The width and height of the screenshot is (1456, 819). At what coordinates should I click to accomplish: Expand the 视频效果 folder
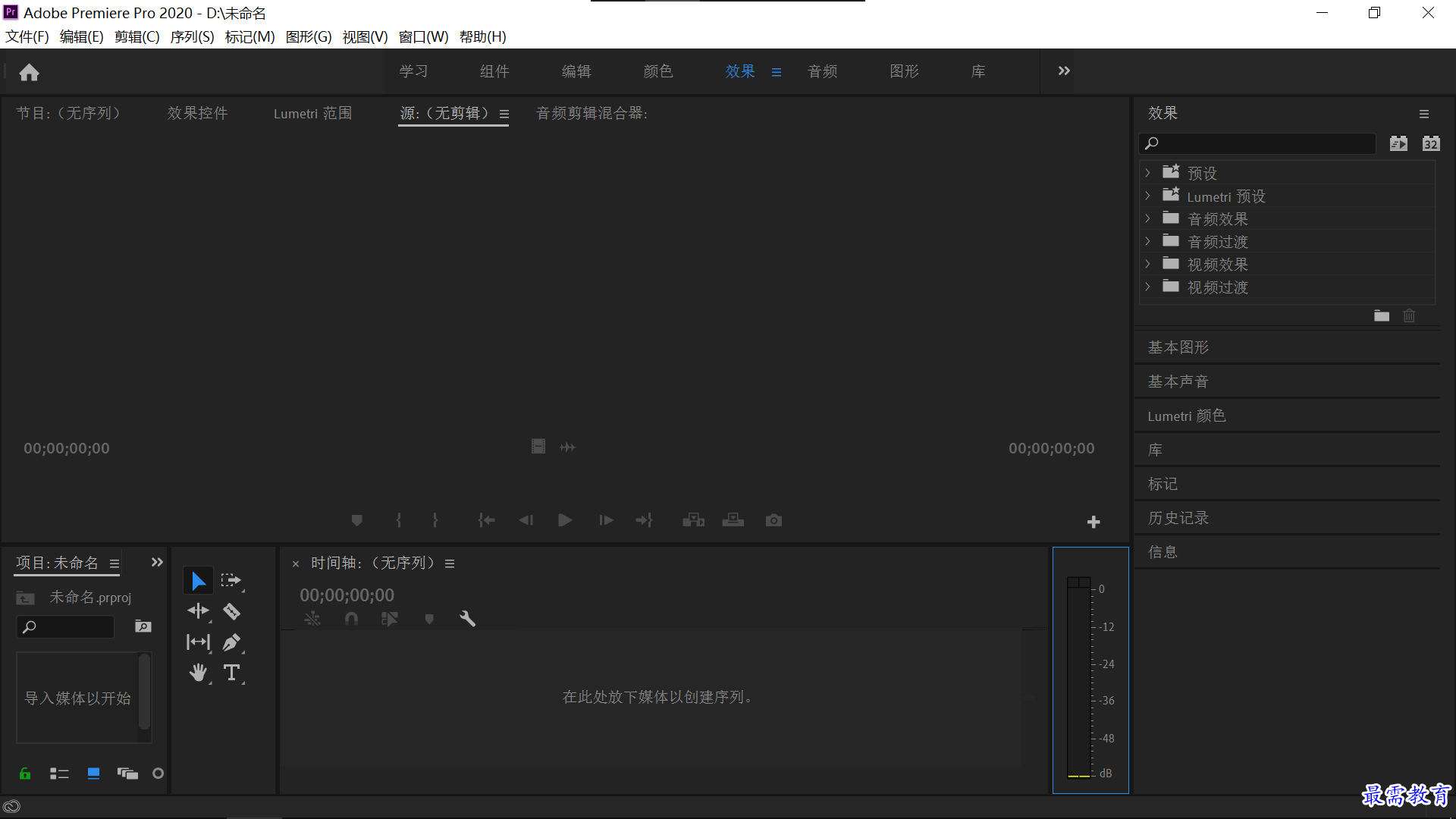point(1147,264)
